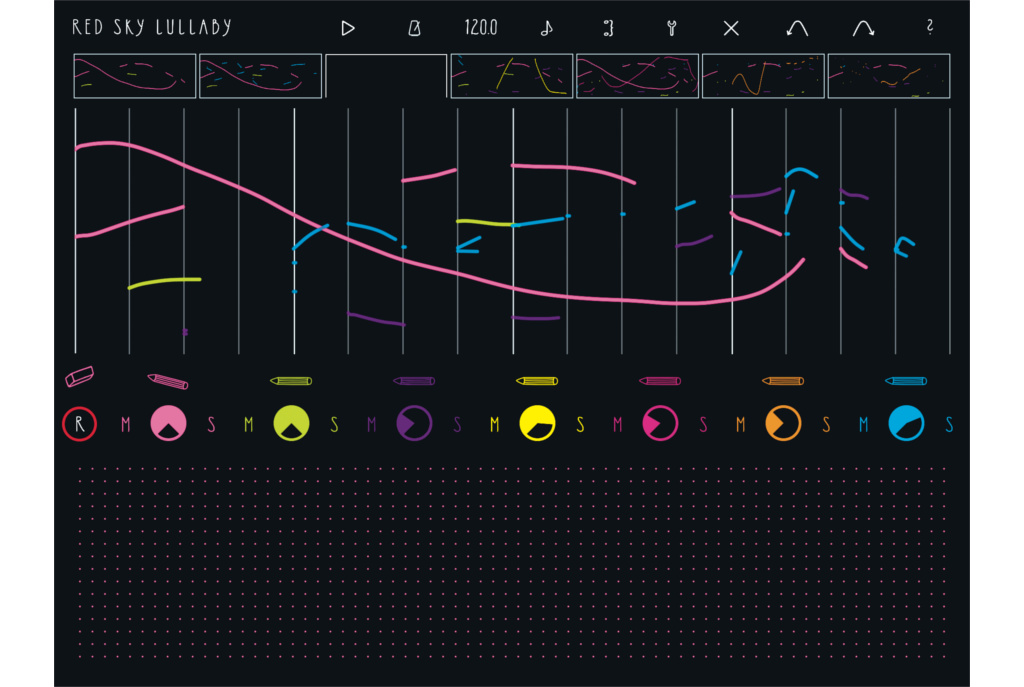Click the redo arrow
The image size is (1024, 687).
point(863,28)
